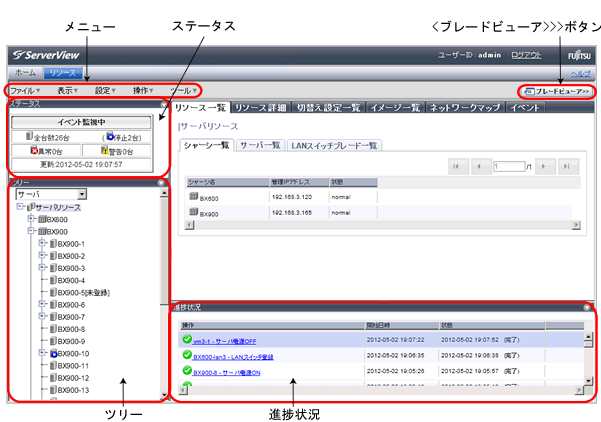Select the リソース tab
601x422 pixels.
[x=62, y=72]
